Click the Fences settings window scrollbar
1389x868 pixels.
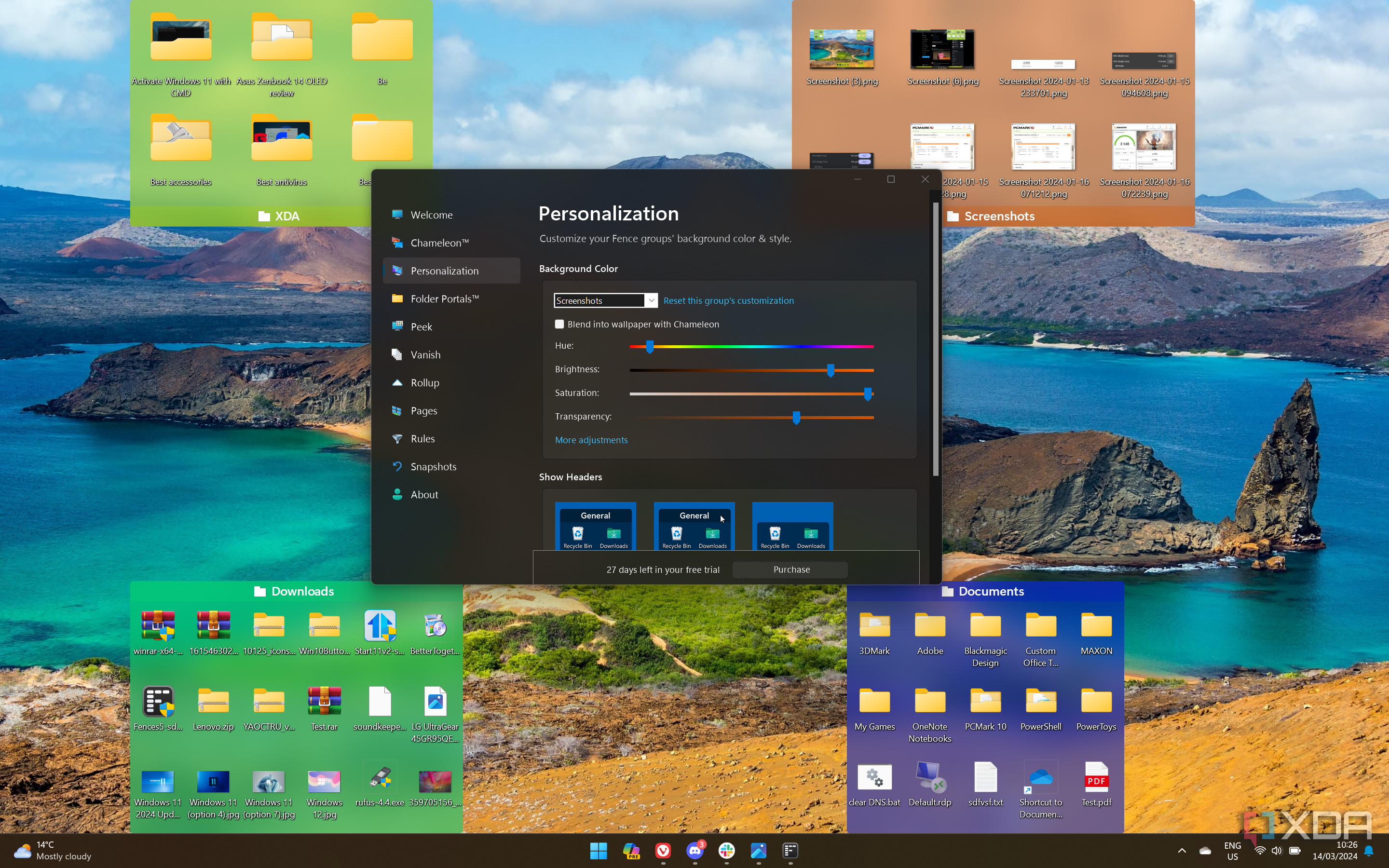[x=936, y=339]
